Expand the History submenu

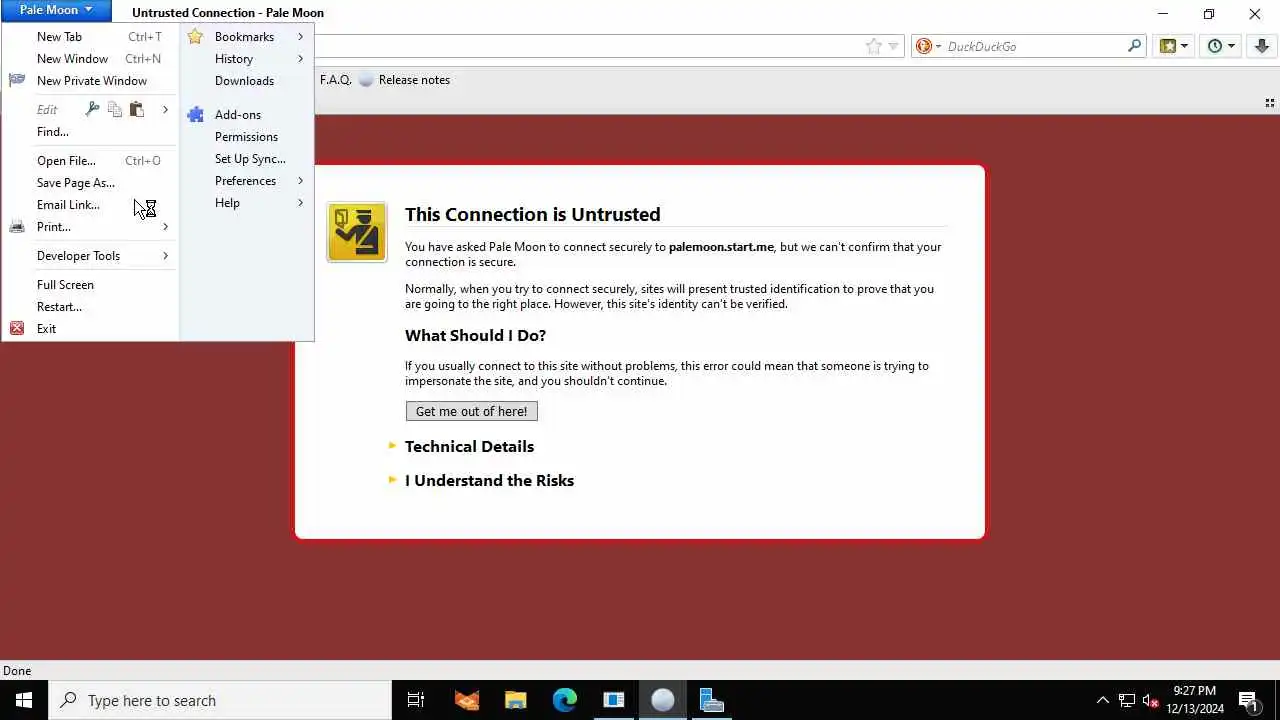(246, 59)
